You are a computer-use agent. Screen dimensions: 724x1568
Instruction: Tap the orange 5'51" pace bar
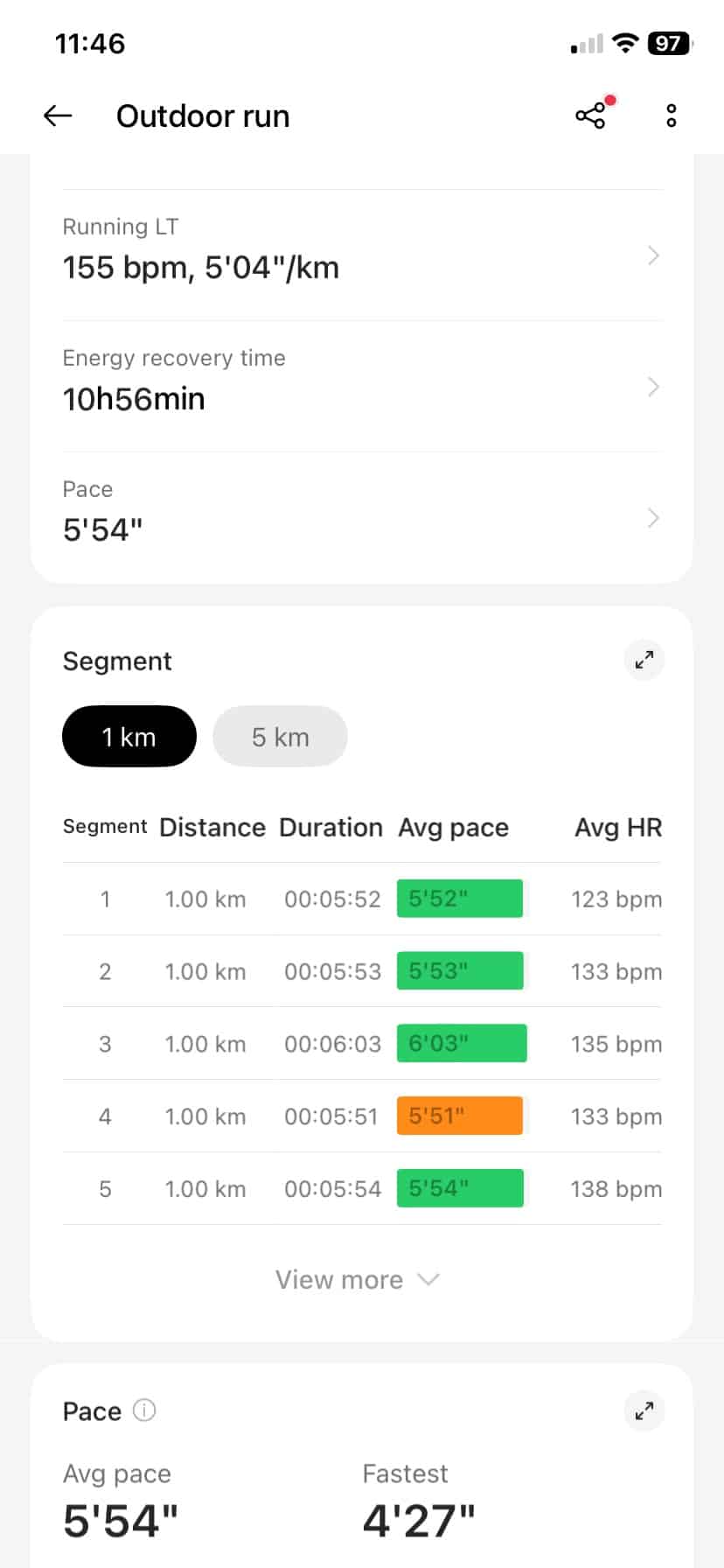click(460, 1116)
